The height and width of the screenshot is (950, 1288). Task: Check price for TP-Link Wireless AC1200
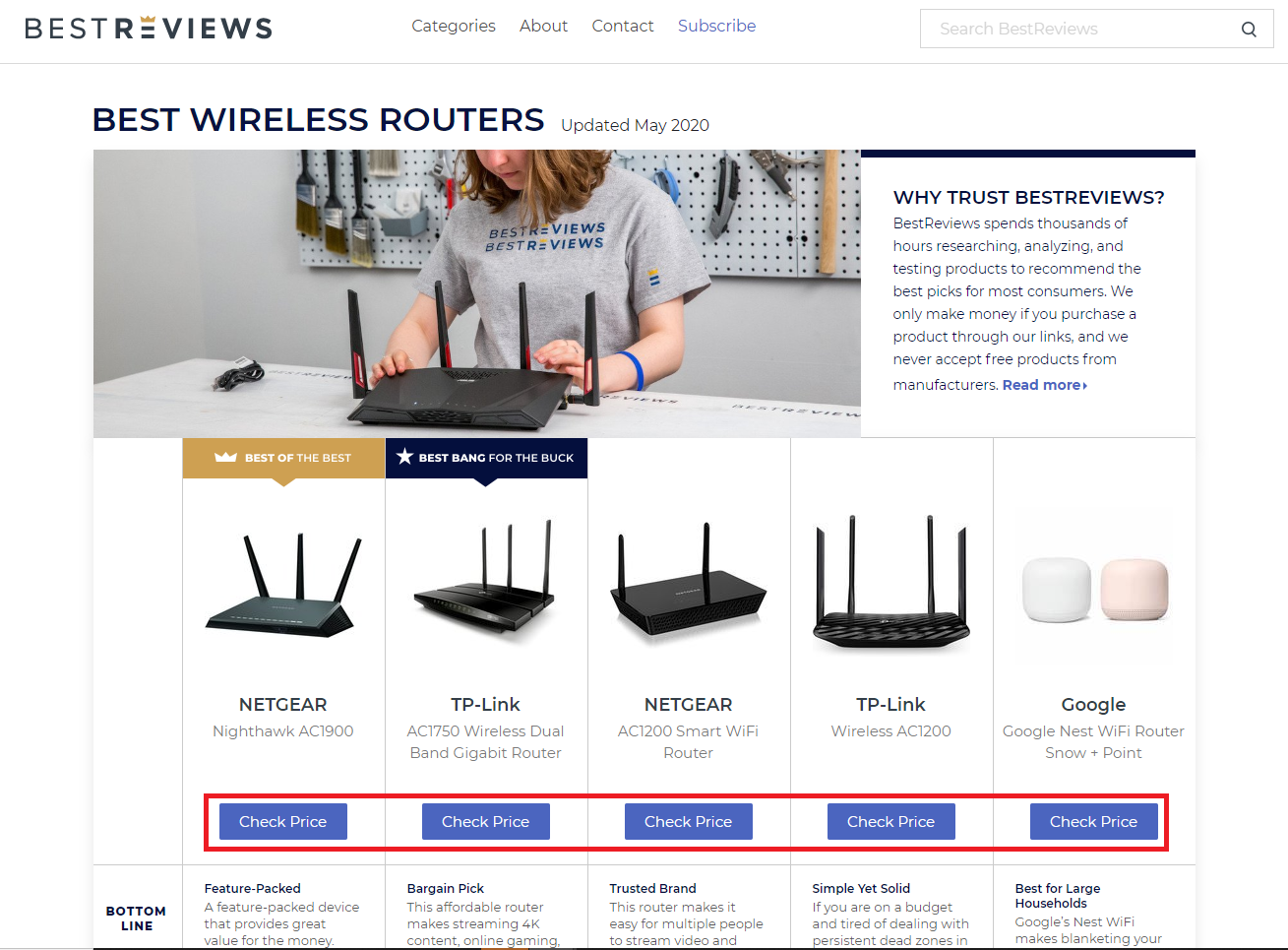click(x=891, y=821)
